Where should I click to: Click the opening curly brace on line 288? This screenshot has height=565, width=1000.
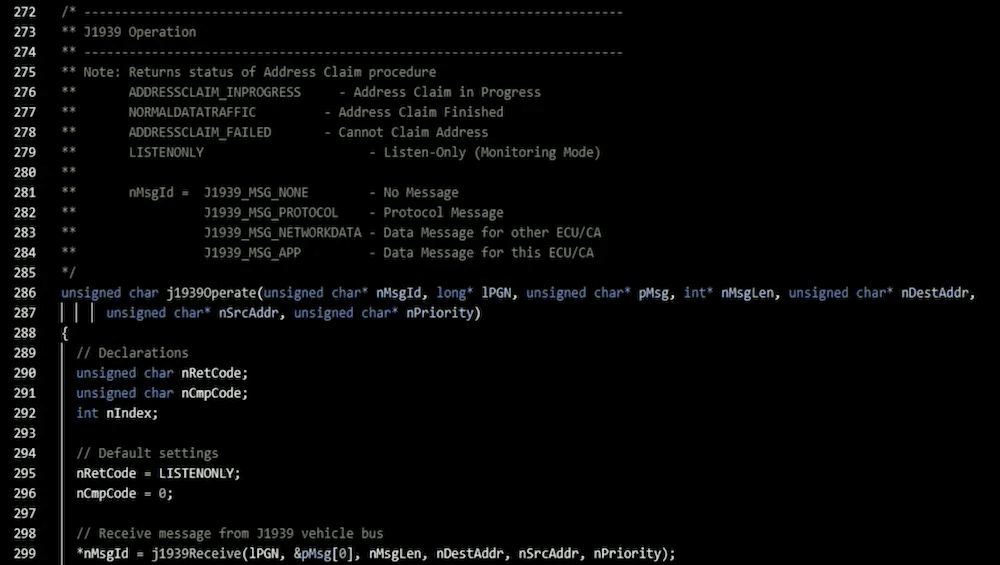(65, 333)
